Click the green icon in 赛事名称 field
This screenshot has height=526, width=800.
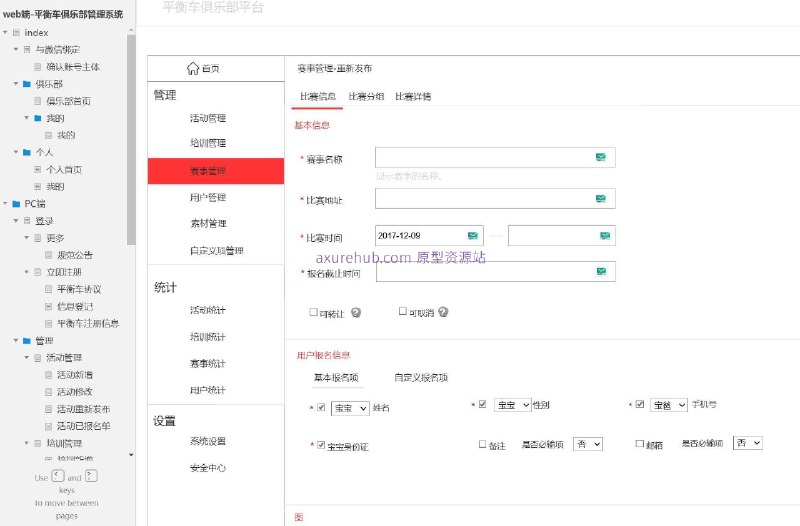point(601,157)
